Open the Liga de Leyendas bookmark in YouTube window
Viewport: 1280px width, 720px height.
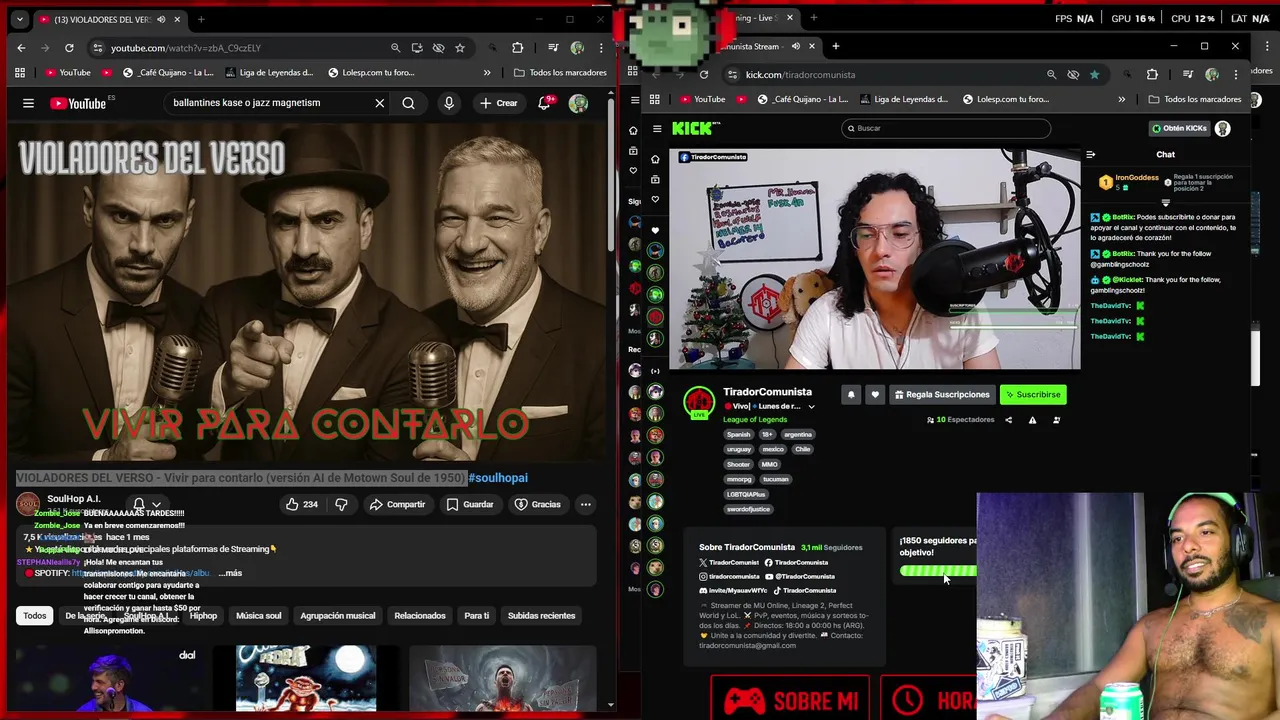point(271,73)
